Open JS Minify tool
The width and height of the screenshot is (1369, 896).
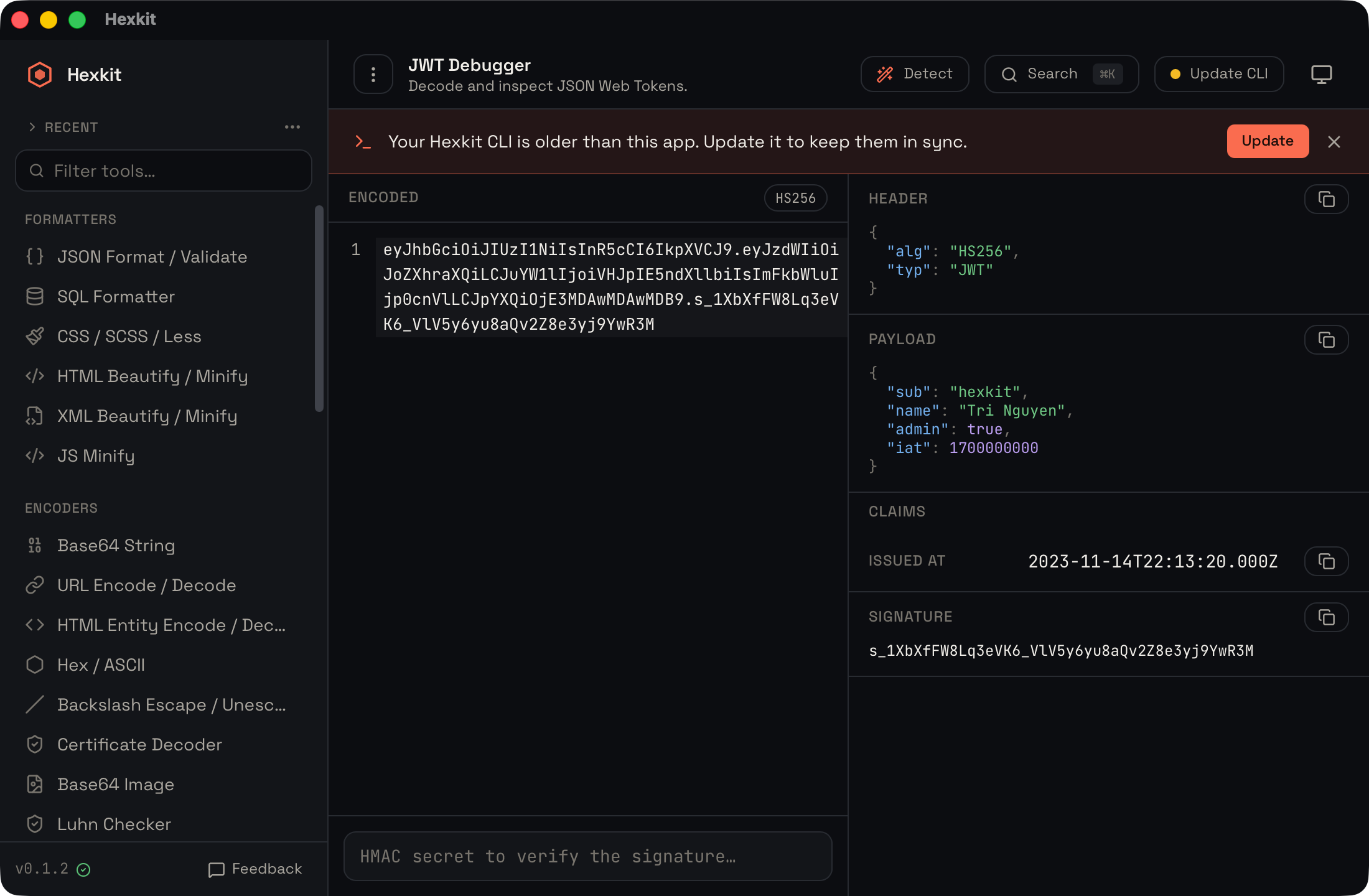pyautogui.click(x=163, y=455)
